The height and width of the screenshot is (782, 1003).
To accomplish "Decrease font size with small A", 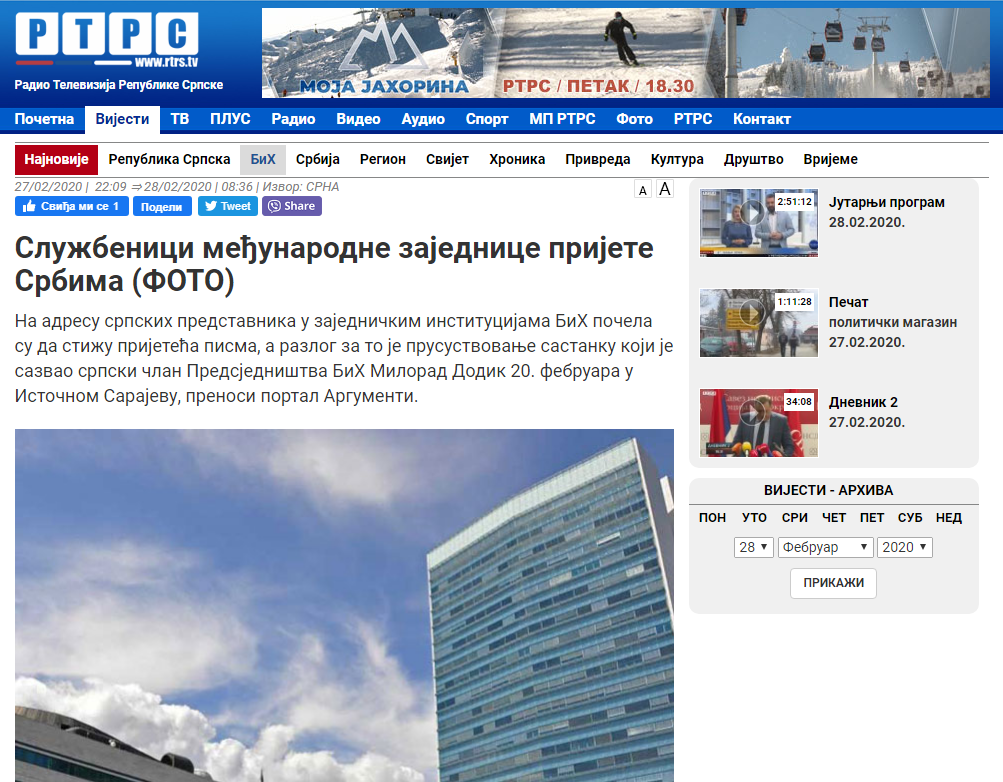I will (643, 190).
